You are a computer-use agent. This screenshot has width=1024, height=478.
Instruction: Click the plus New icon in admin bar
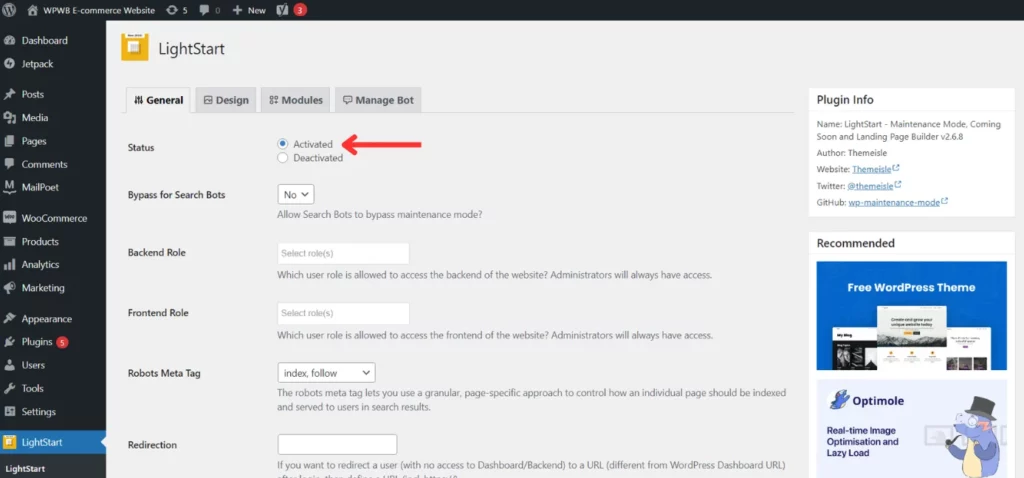click(x=237, y=10)
